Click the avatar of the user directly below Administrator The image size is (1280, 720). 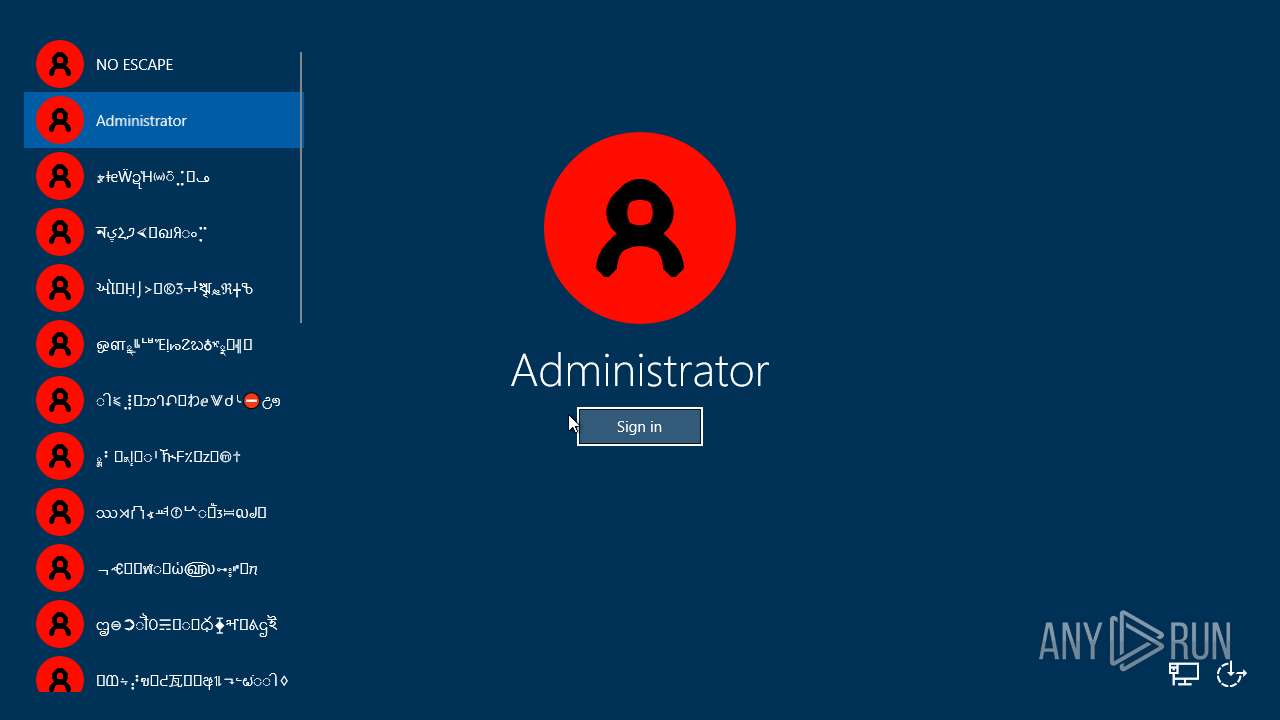tap(60, 176)
